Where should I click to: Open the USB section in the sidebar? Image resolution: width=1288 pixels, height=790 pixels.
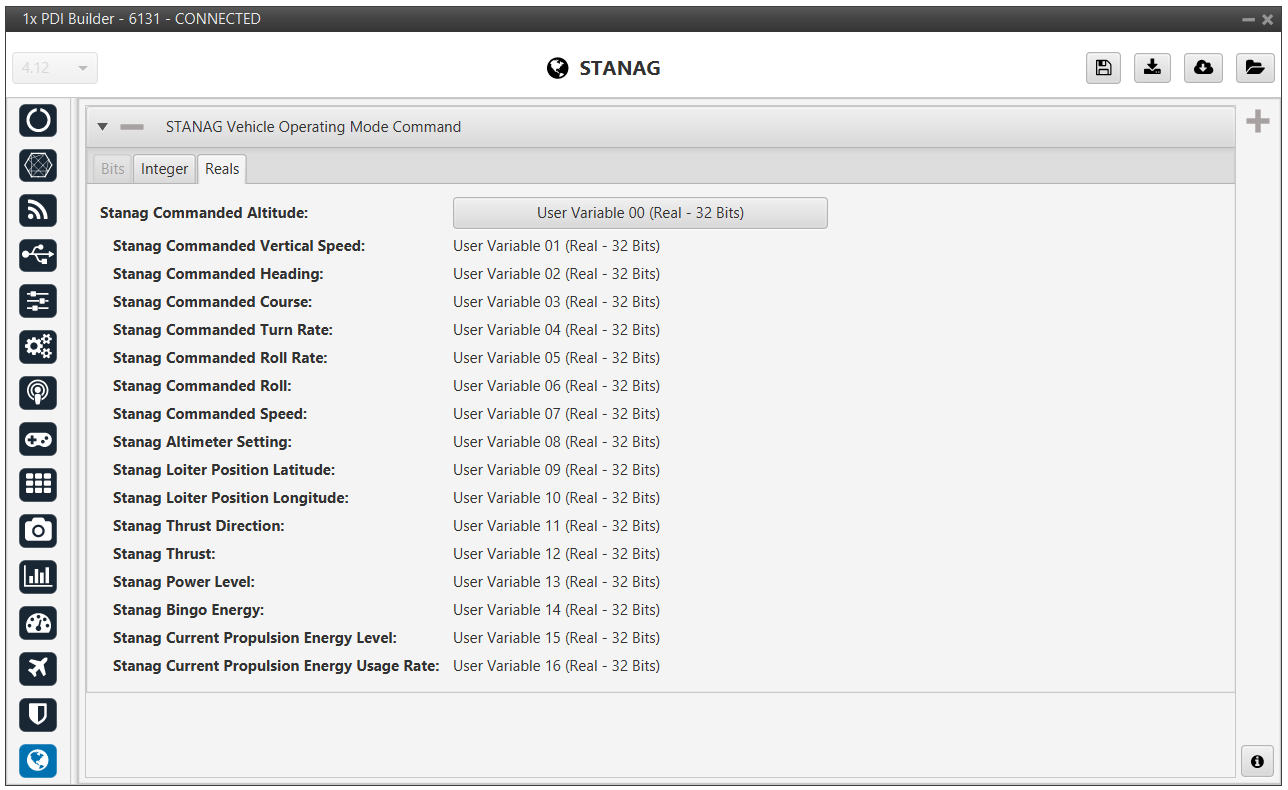(38, 255)
